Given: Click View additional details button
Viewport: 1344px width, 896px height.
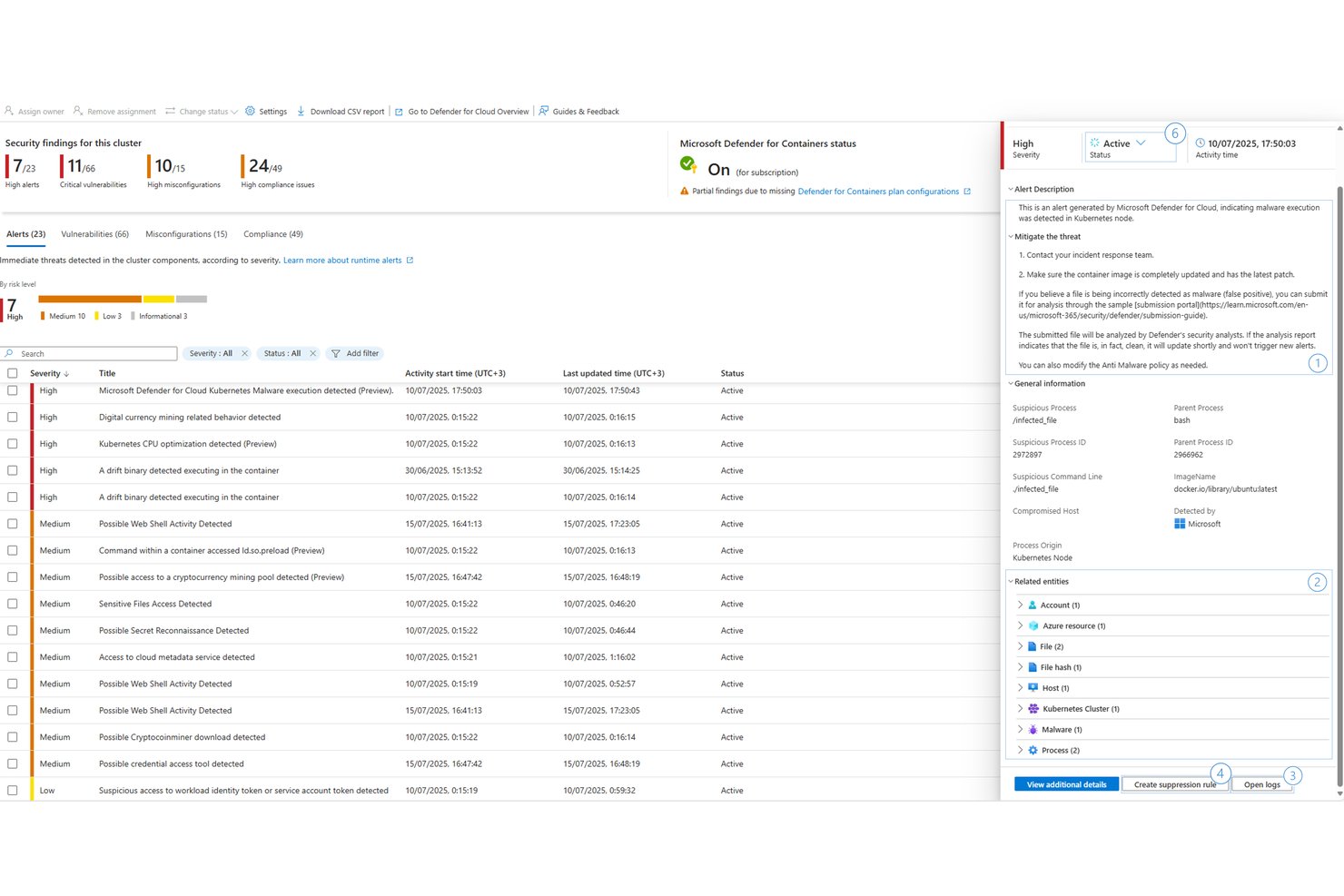Looking at the screenshot, I should click(1066, 784).
